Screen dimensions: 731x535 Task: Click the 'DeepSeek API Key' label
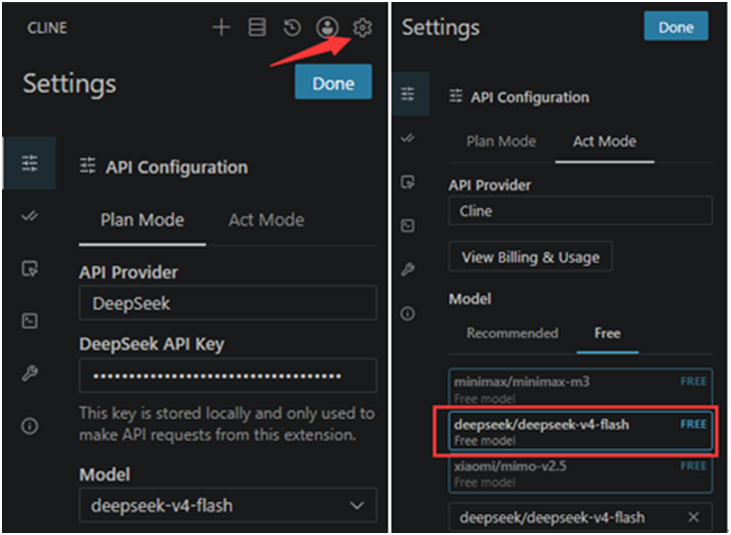pos(152,344)
